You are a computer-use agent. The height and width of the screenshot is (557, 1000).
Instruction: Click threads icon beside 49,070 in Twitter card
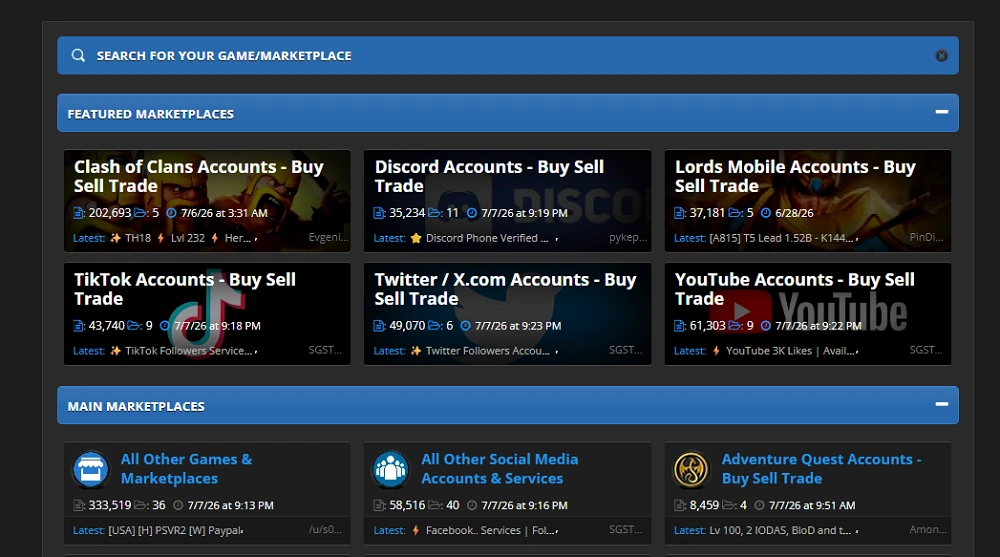point(379,326)
